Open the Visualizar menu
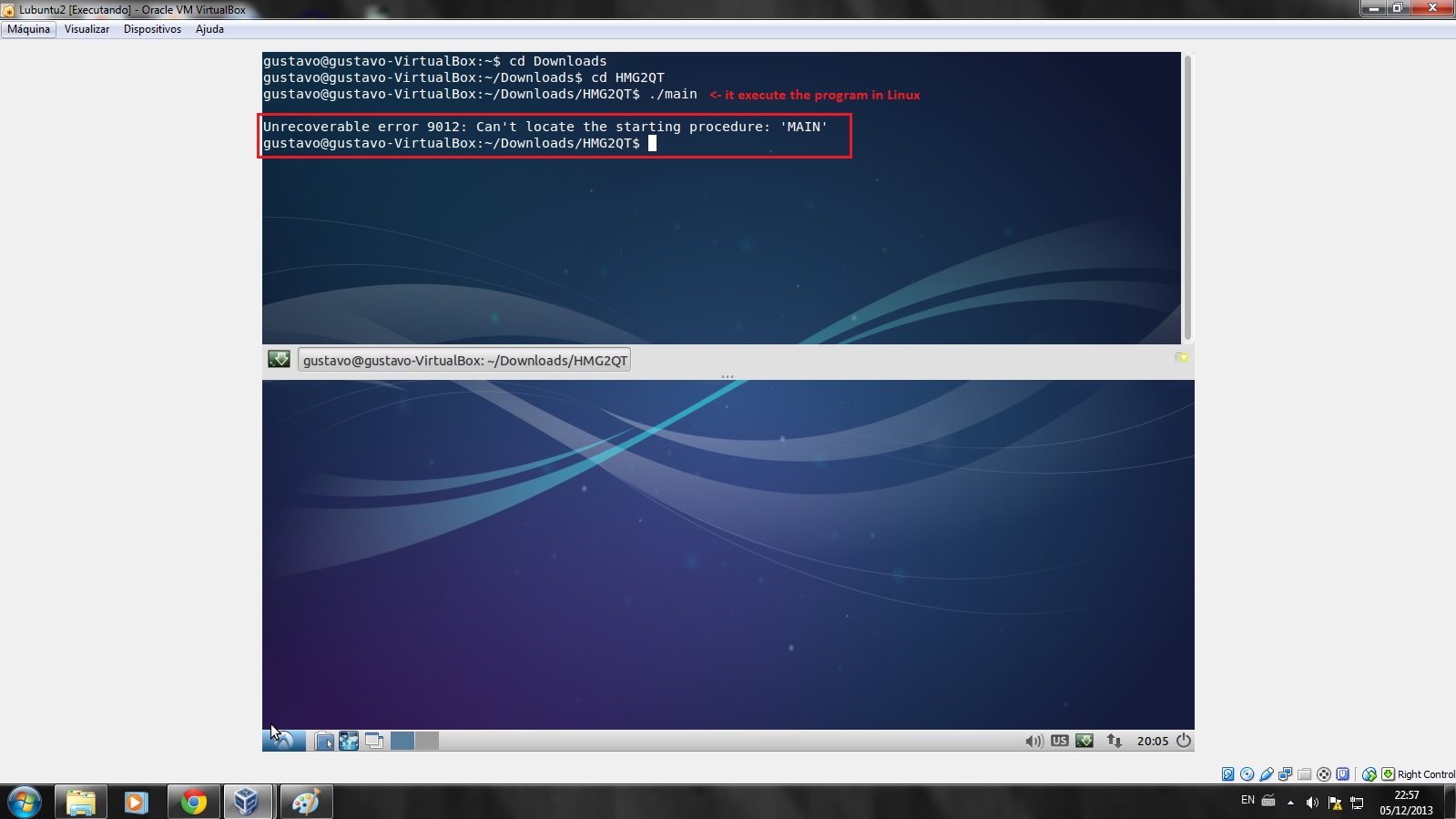Image resolution: width=1456 pixels, height=819 pixels. (x=87, y=29)
